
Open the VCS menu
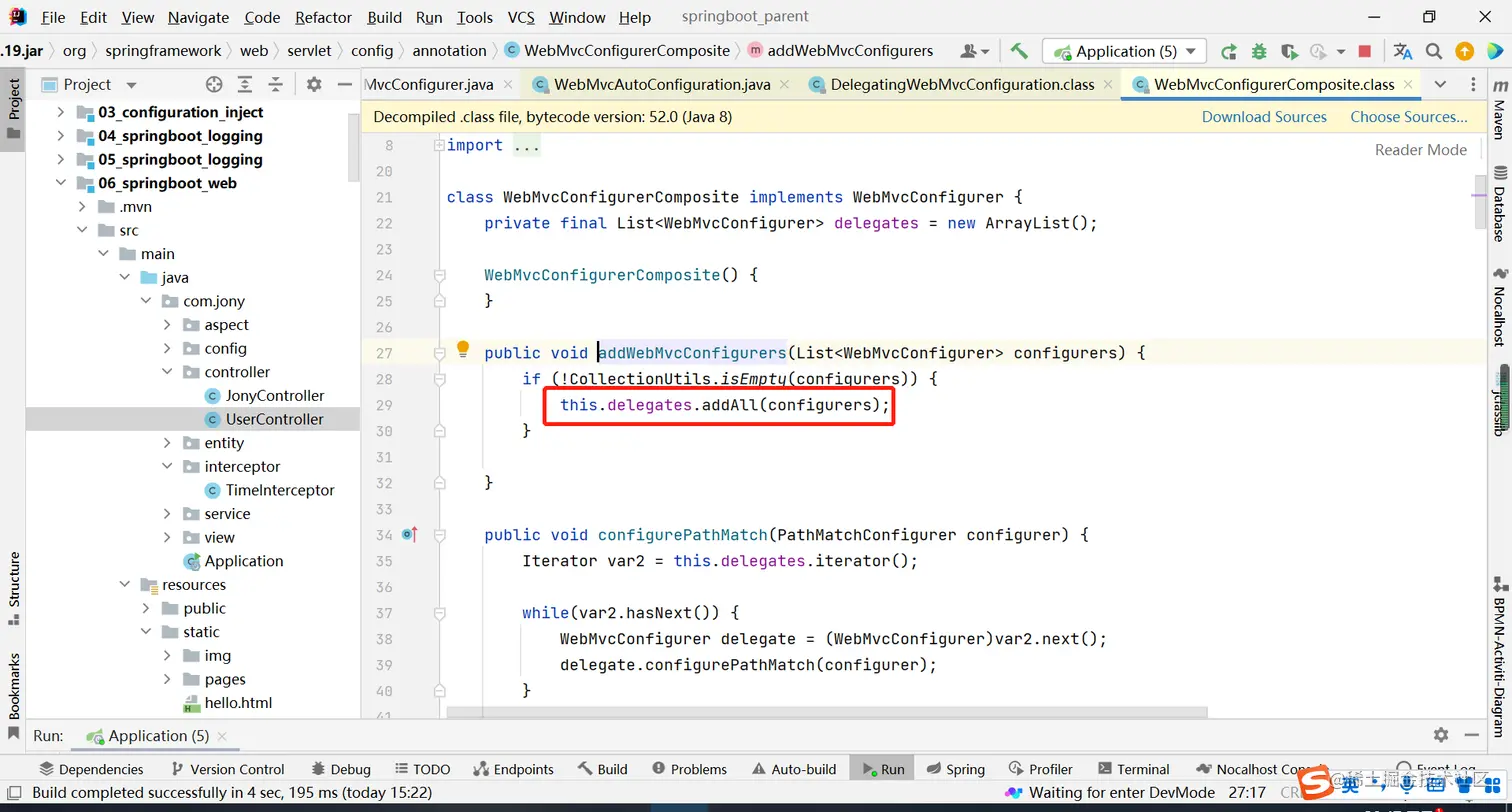(x=521, y=17)
